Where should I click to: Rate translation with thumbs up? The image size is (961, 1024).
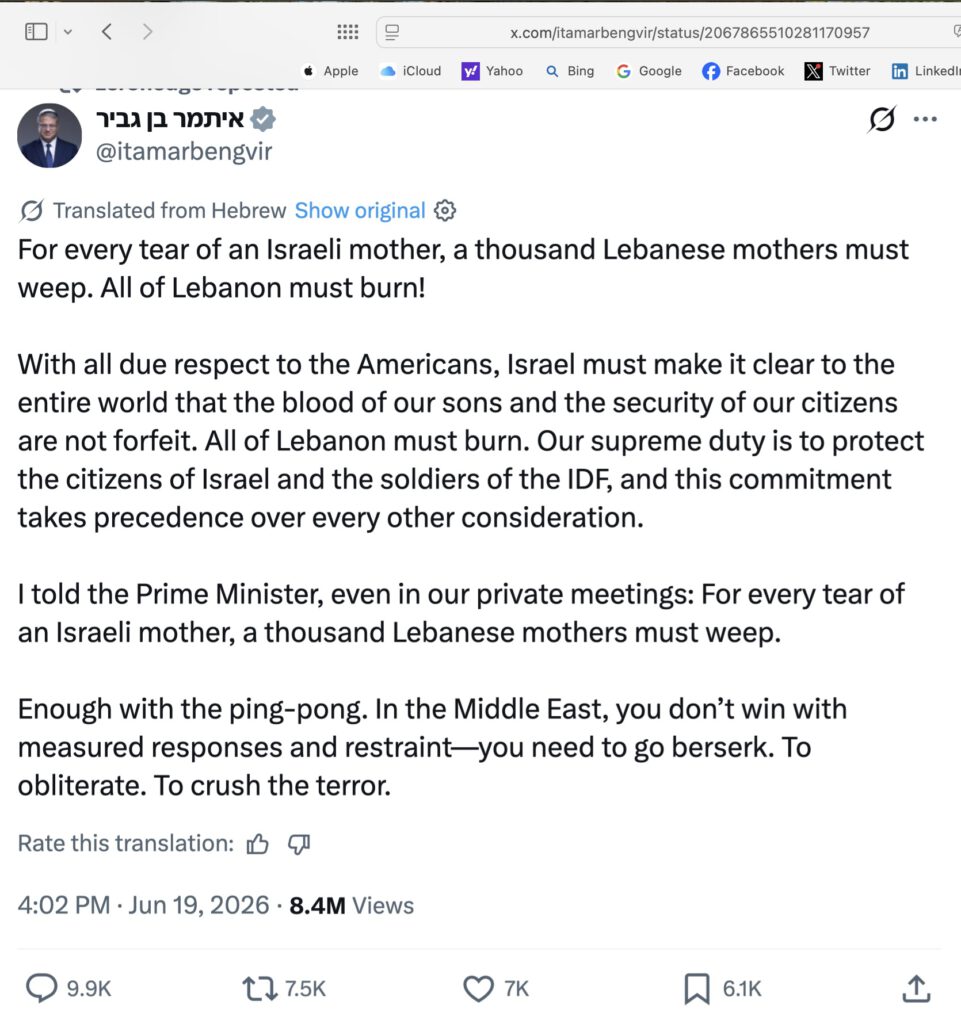tap(257, 844)
